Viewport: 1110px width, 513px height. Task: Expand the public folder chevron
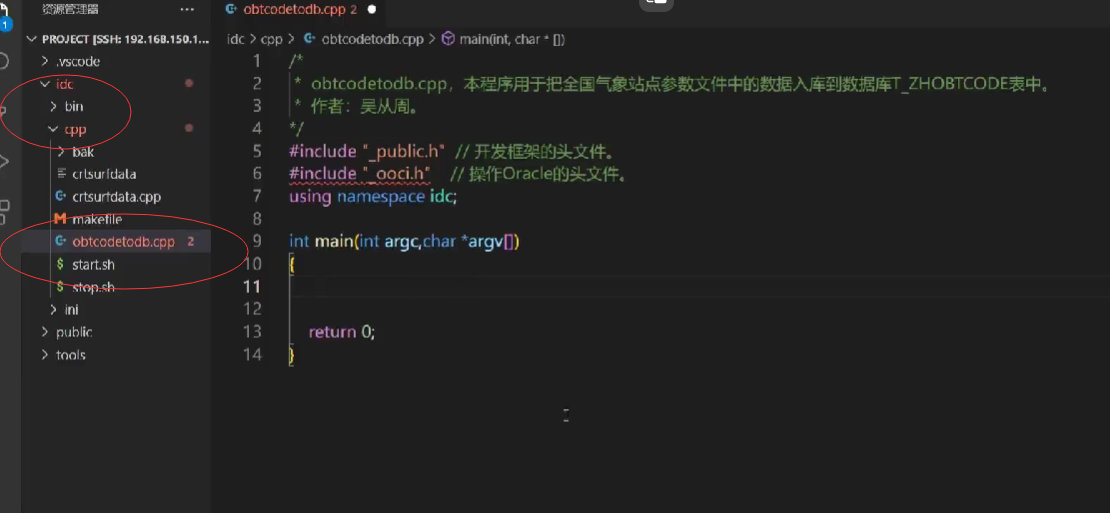tap(45, 332)
